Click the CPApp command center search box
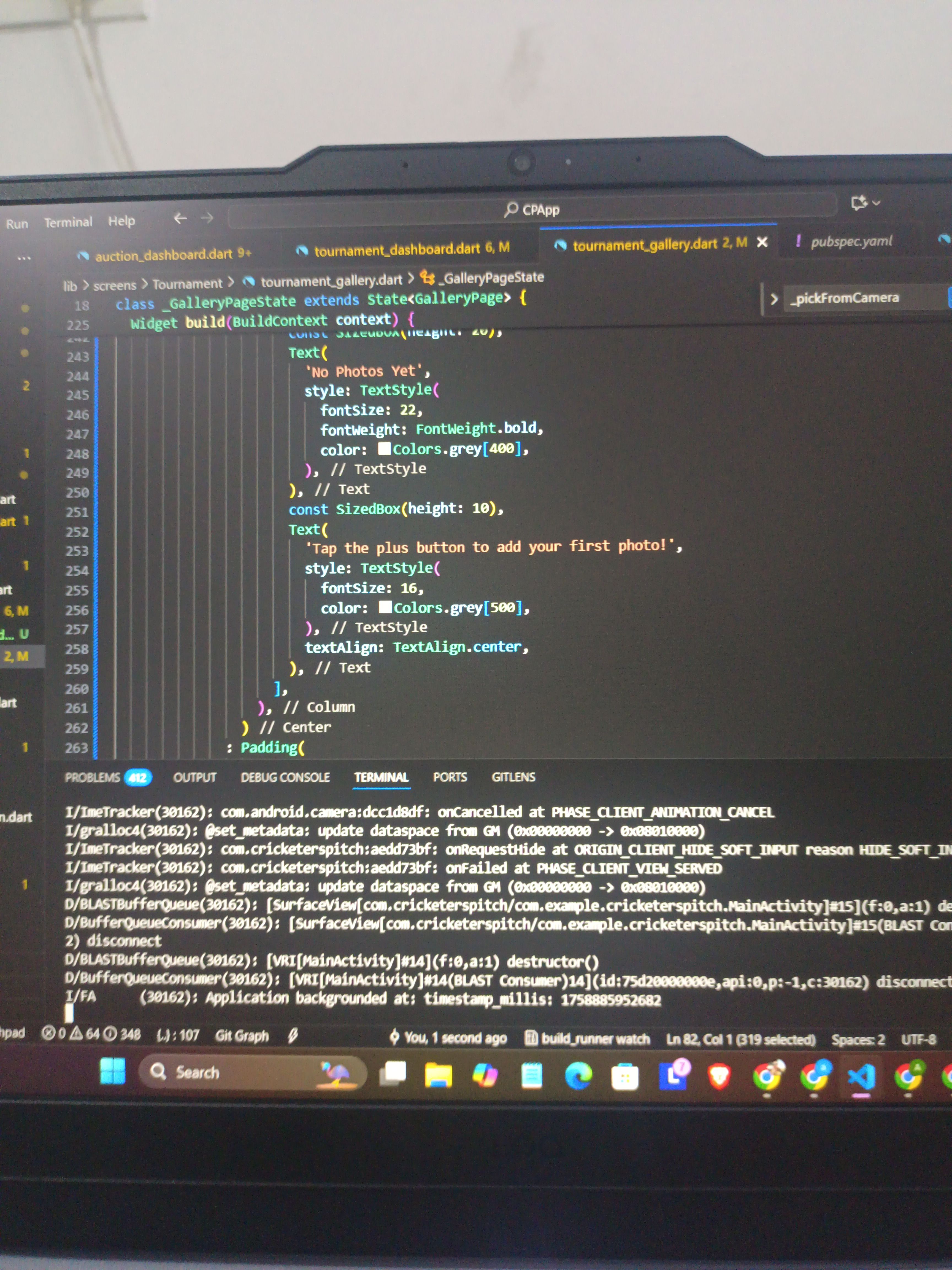Screen dimensions: 952x1270 tap(532, 211)
